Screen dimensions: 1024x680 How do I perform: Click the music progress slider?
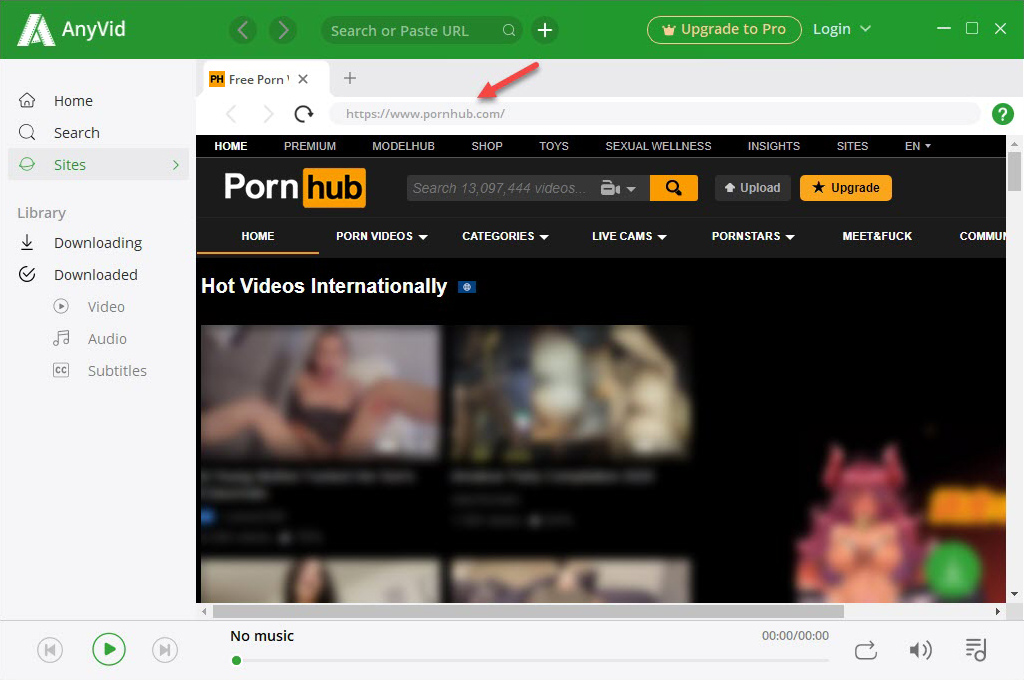(530, 660)
